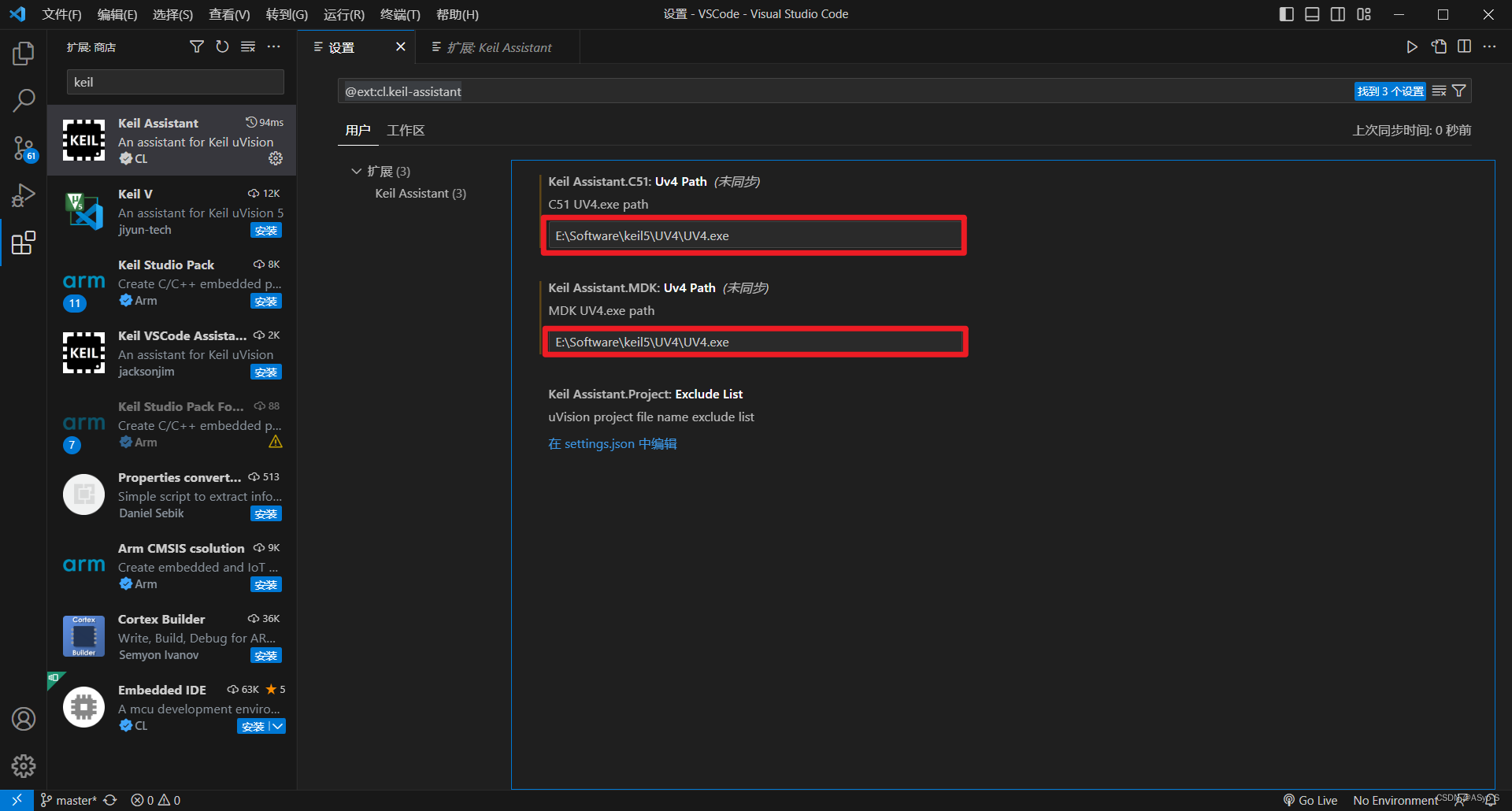Switch to 工作区 settings tab
Image resolution: width=1512 pixels, height=811 pixels.
point(406,131)
